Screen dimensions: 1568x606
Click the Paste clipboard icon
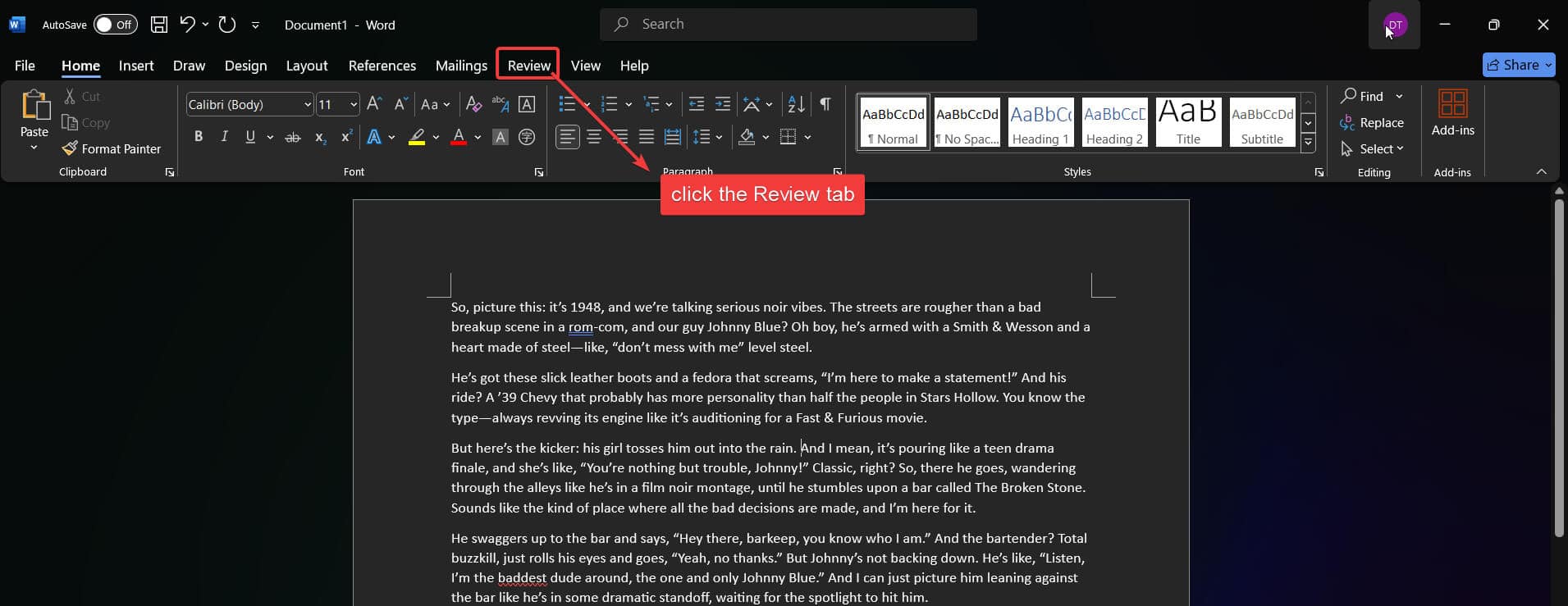click(34, 106)
